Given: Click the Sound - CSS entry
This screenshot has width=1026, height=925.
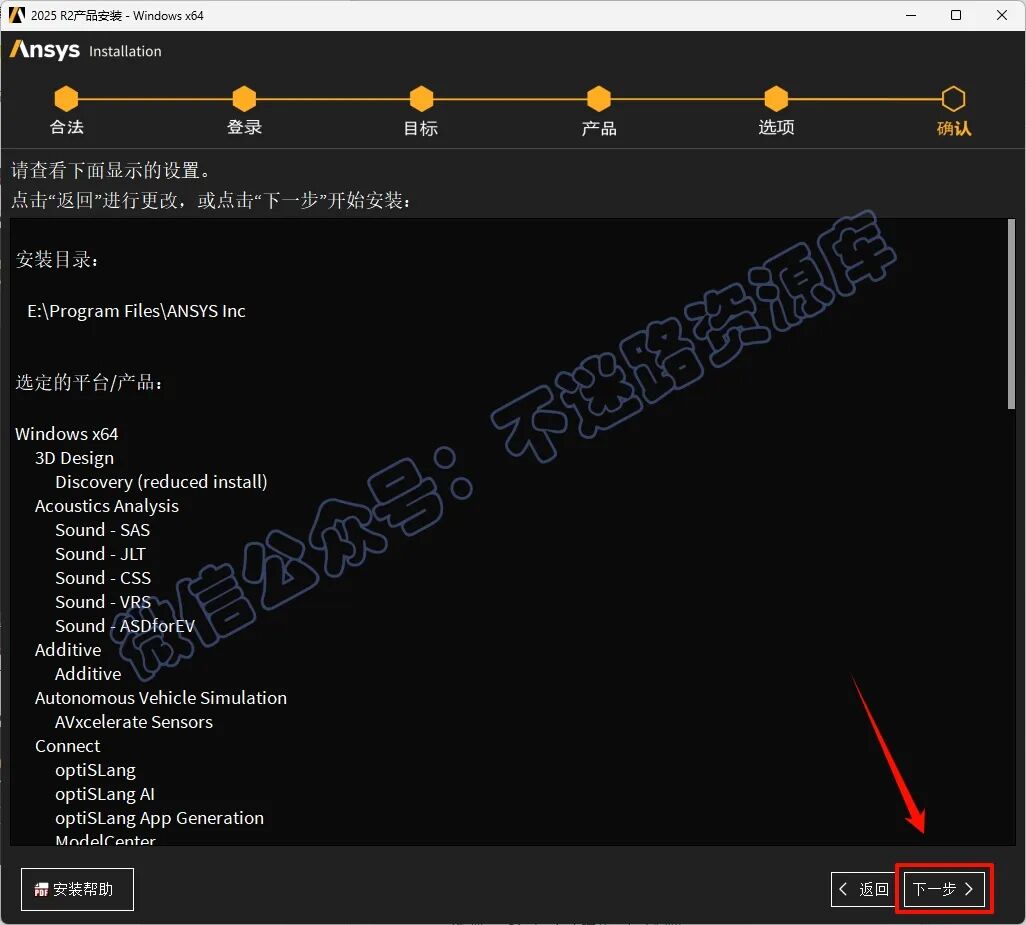Looking at the screenshot, I should click(103, 578).
